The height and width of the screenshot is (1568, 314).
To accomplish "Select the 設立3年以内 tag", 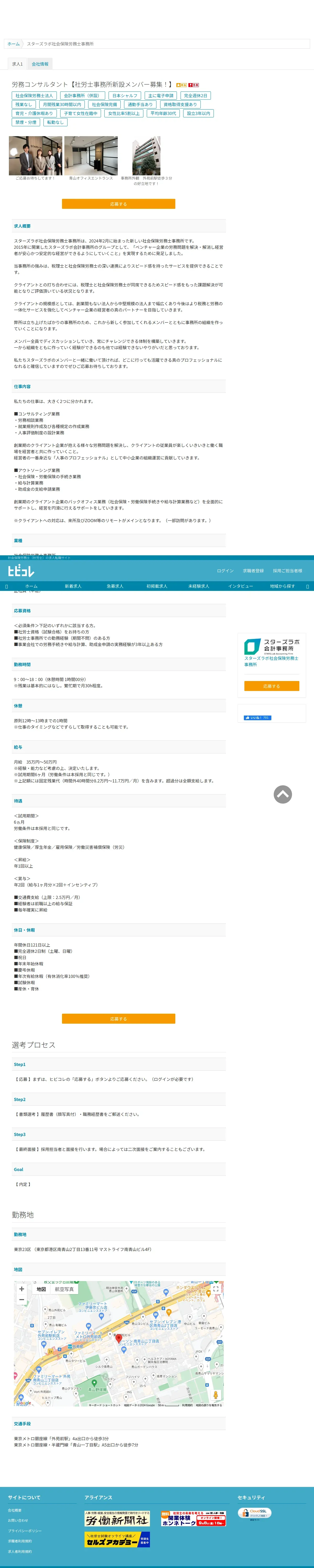I will [x=198, y=113].
